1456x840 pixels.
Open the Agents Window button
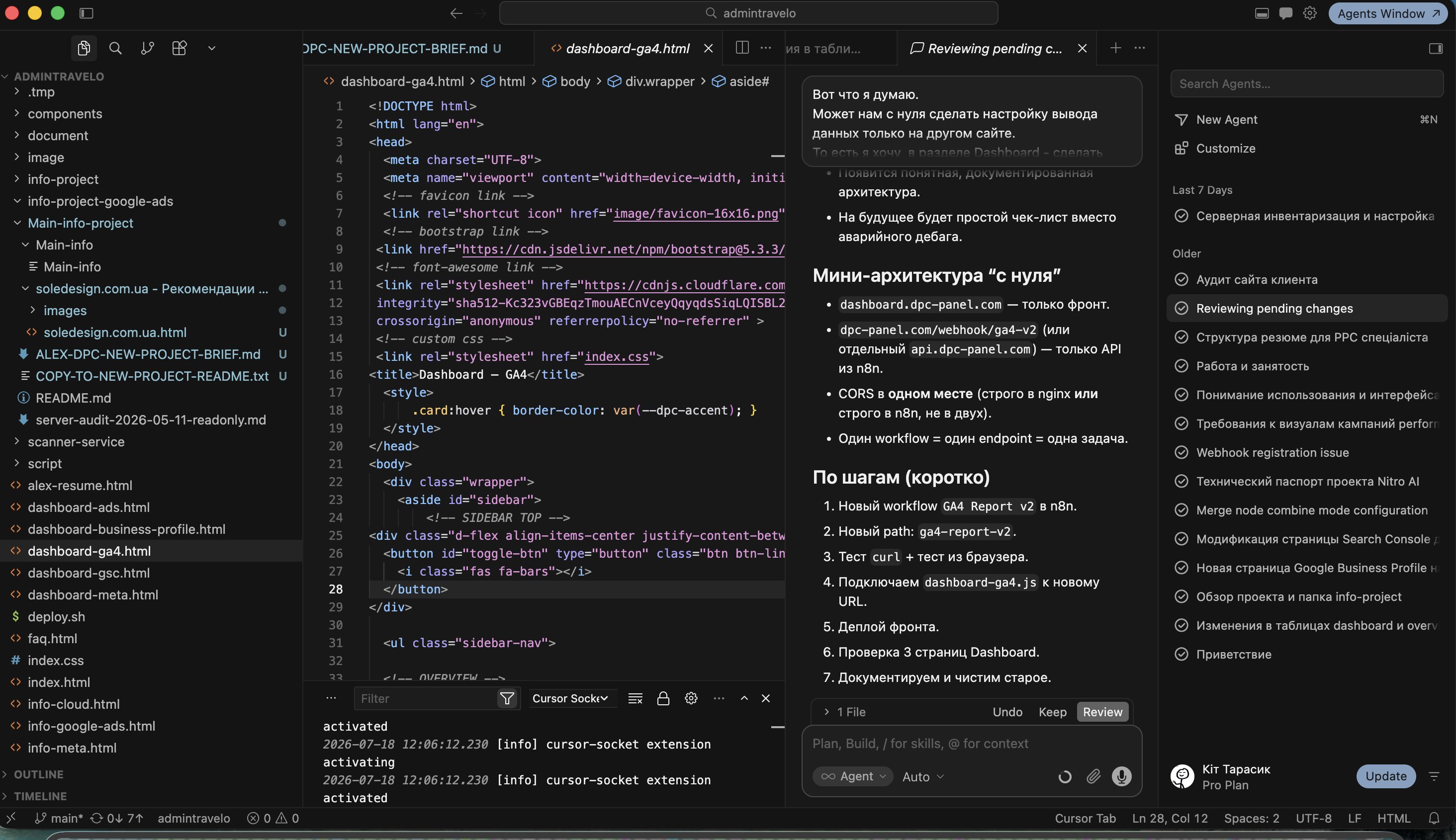[1388, 13]
